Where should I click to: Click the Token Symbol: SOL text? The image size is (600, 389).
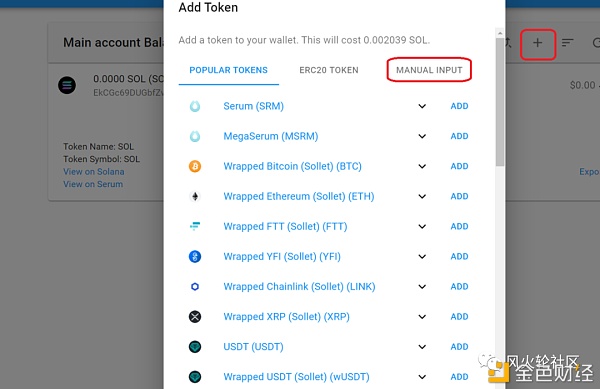101,159
